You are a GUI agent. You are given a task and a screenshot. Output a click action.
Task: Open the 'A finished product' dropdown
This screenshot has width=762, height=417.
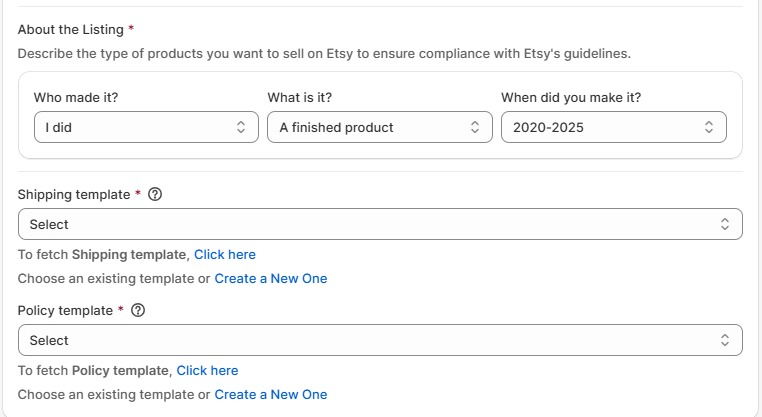(x=380, y=127)
